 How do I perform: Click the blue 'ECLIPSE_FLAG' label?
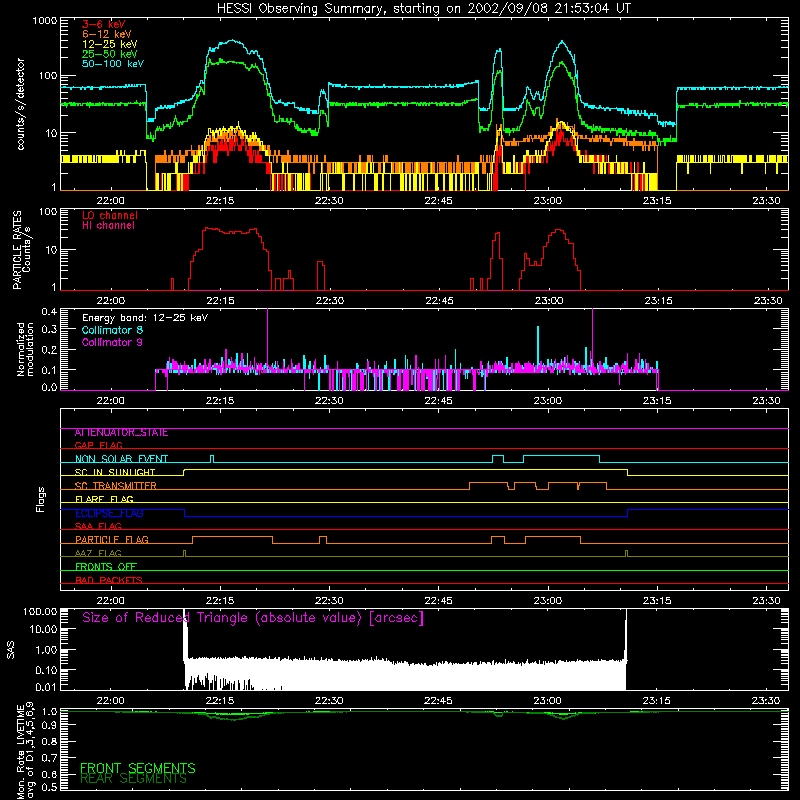point(109,513)
